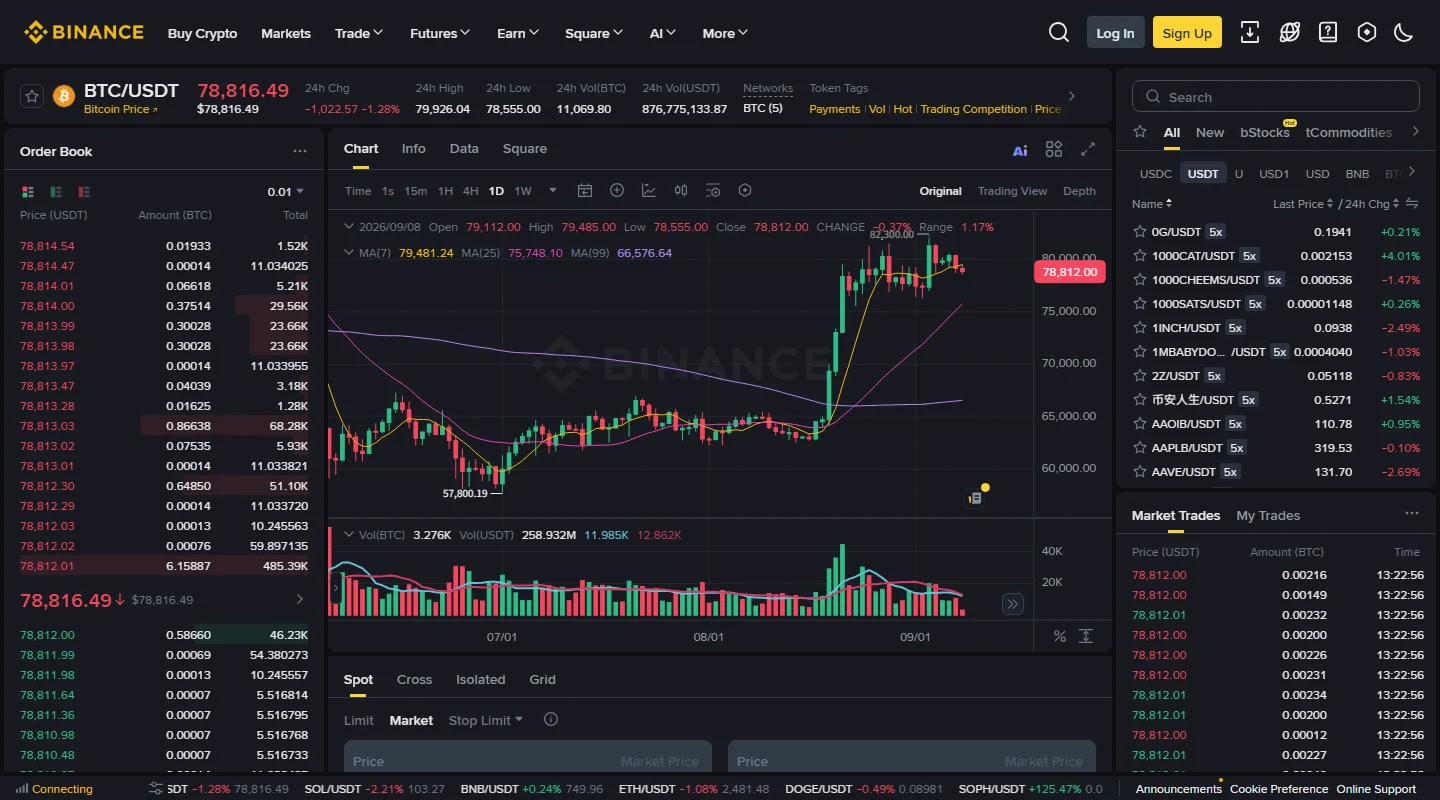1440x800 pixels.
Task: Open the help center question icon
Action: coord(1328,33)
